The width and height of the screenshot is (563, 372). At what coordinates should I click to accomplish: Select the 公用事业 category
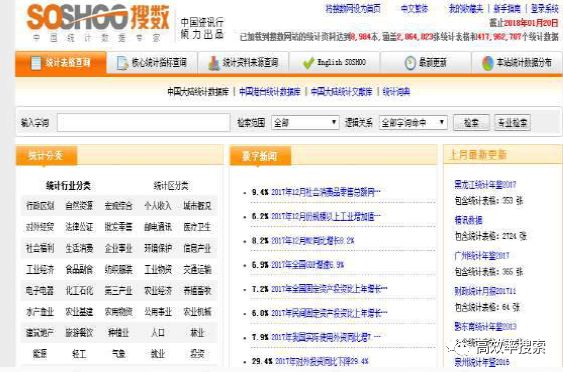[158, 312]
